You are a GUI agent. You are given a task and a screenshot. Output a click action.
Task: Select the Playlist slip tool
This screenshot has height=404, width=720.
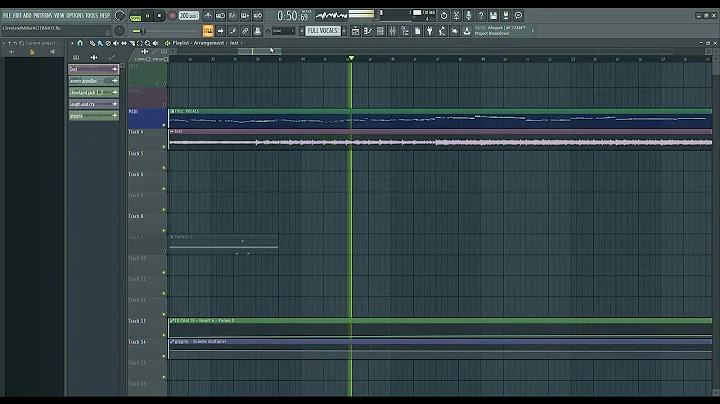coord(124,43)
